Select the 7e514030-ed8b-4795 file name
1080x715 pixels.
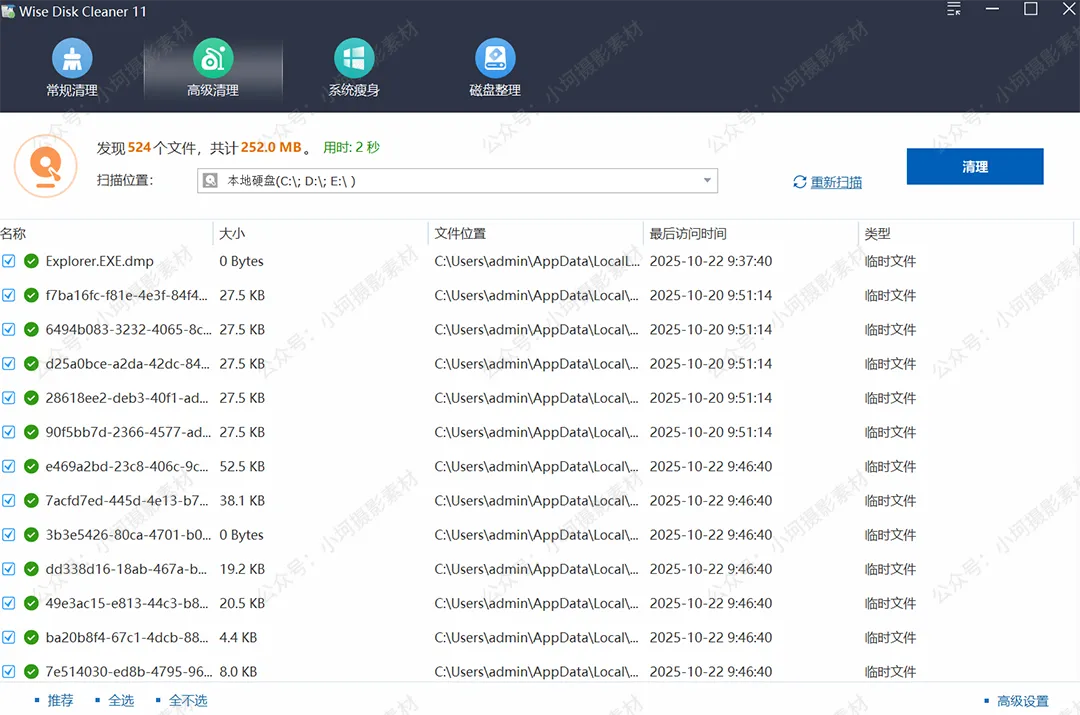click(129, 672)
